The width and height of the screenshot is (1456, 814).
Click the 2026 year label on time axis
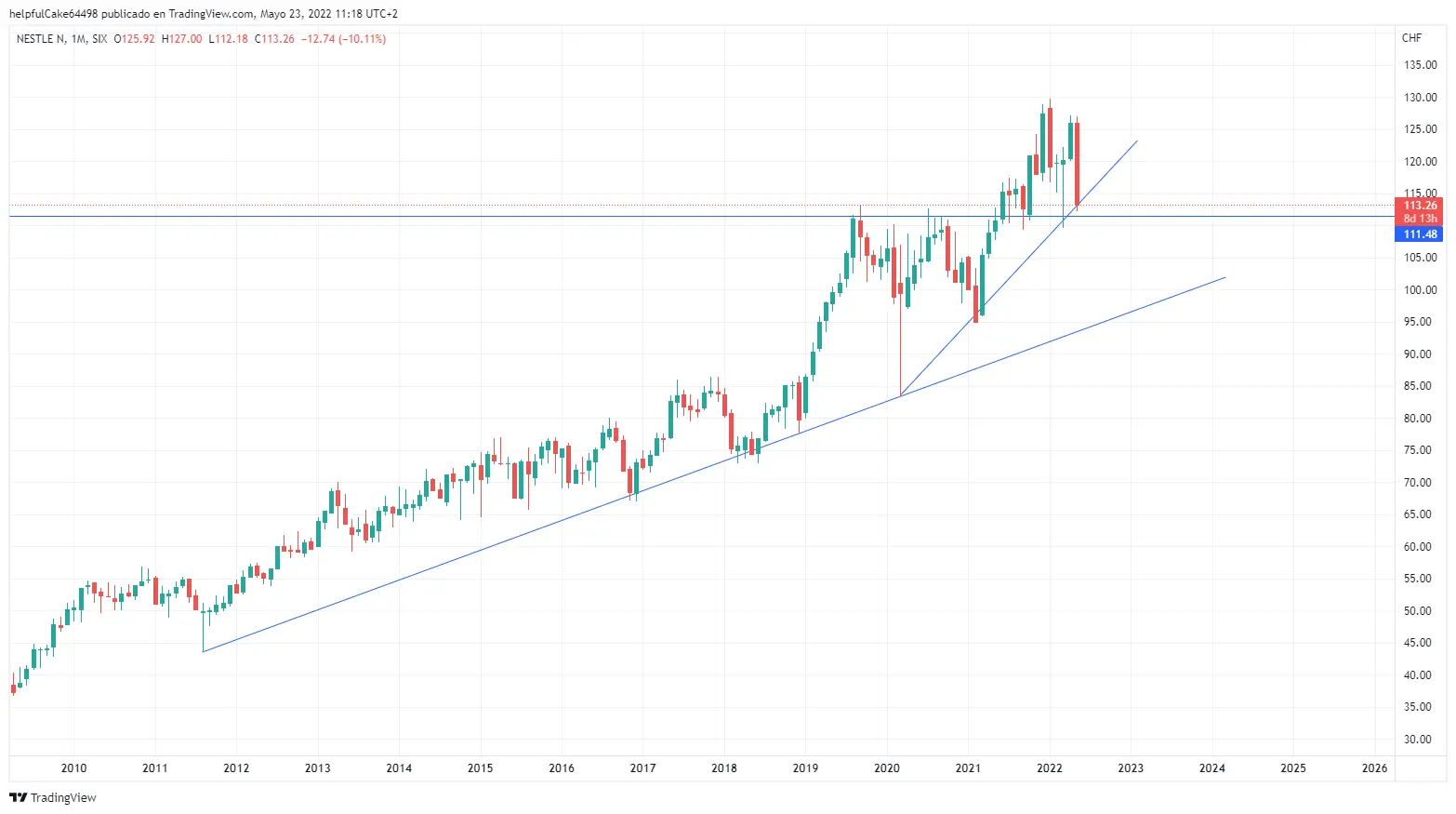[x=1374, y=768]
